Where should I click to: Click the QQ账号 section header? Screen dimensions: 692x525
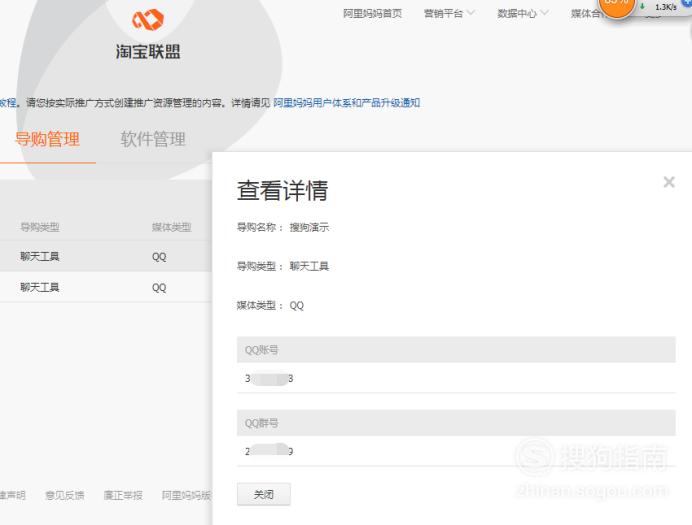coord(456,349)
